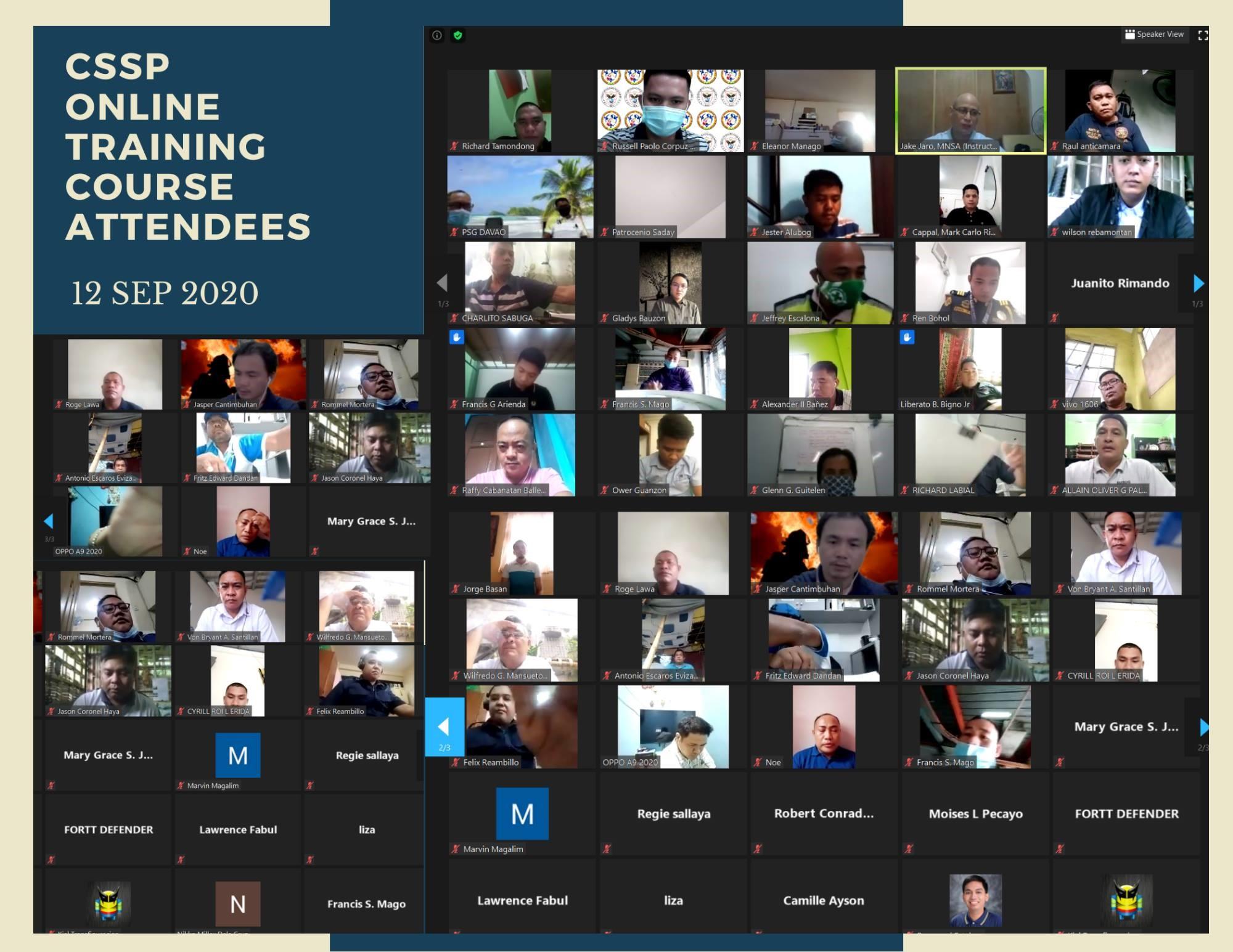Viewport: 1233px width, 952px height.
Task: Click raised hand icon on Liberato B. Bigno Jr
Action: 907,337
